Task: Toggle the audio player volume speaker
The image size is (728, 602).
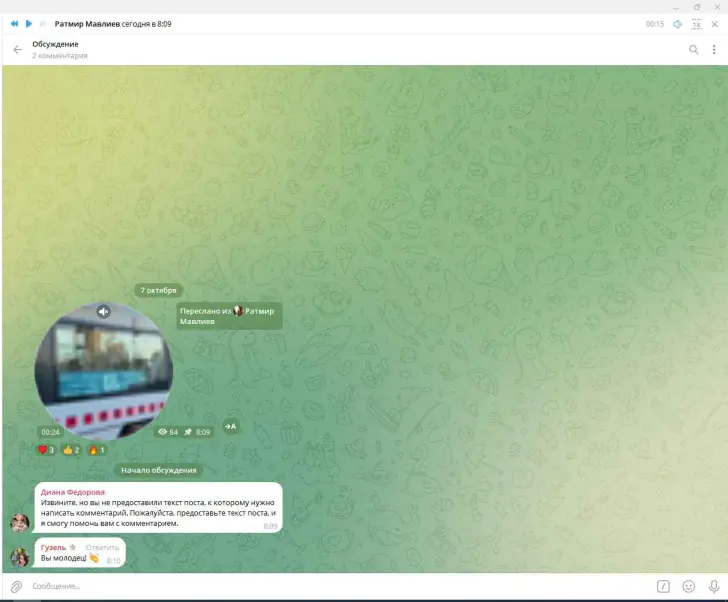Action: 677,24
